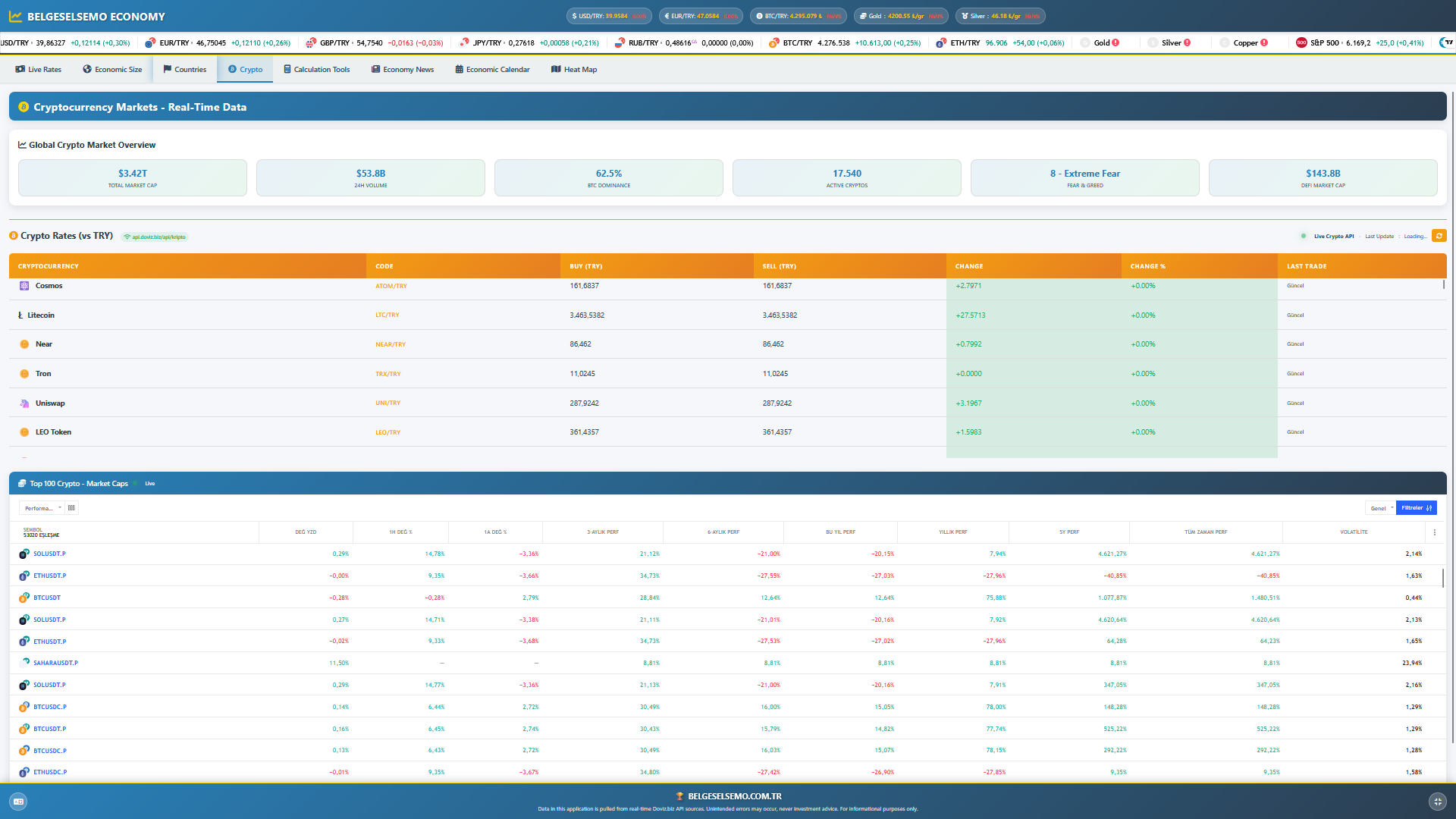Switch to the Heat Map tab
The image size is (1456, 819).
click(x=574, y=70)
